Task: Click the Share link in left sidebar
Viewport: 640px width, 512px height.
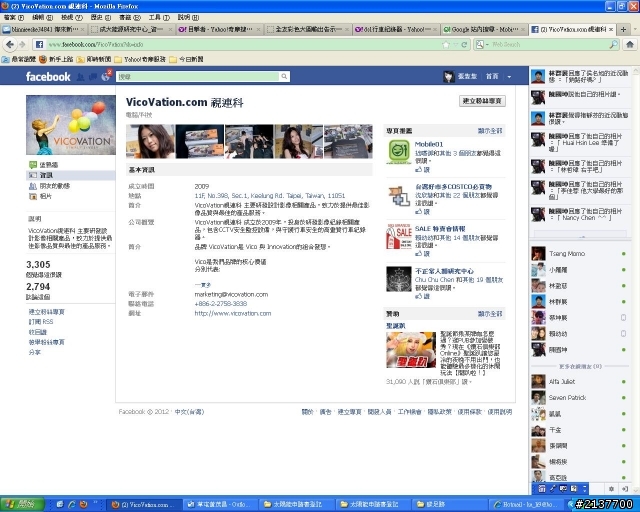Action: pyautogui.click(x=35, y=352)
